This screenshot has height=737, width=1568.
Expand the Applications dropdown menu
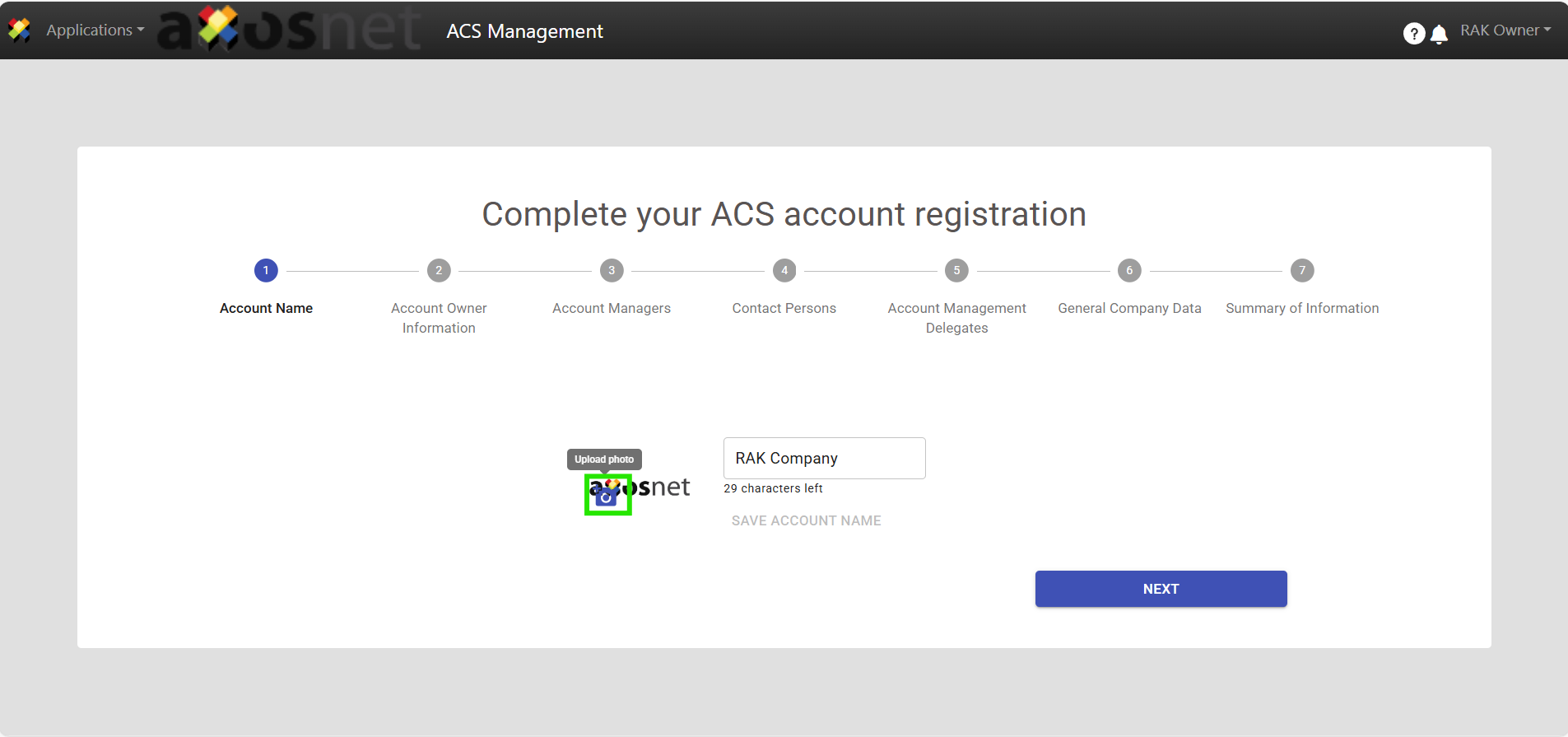click(95, 30)
